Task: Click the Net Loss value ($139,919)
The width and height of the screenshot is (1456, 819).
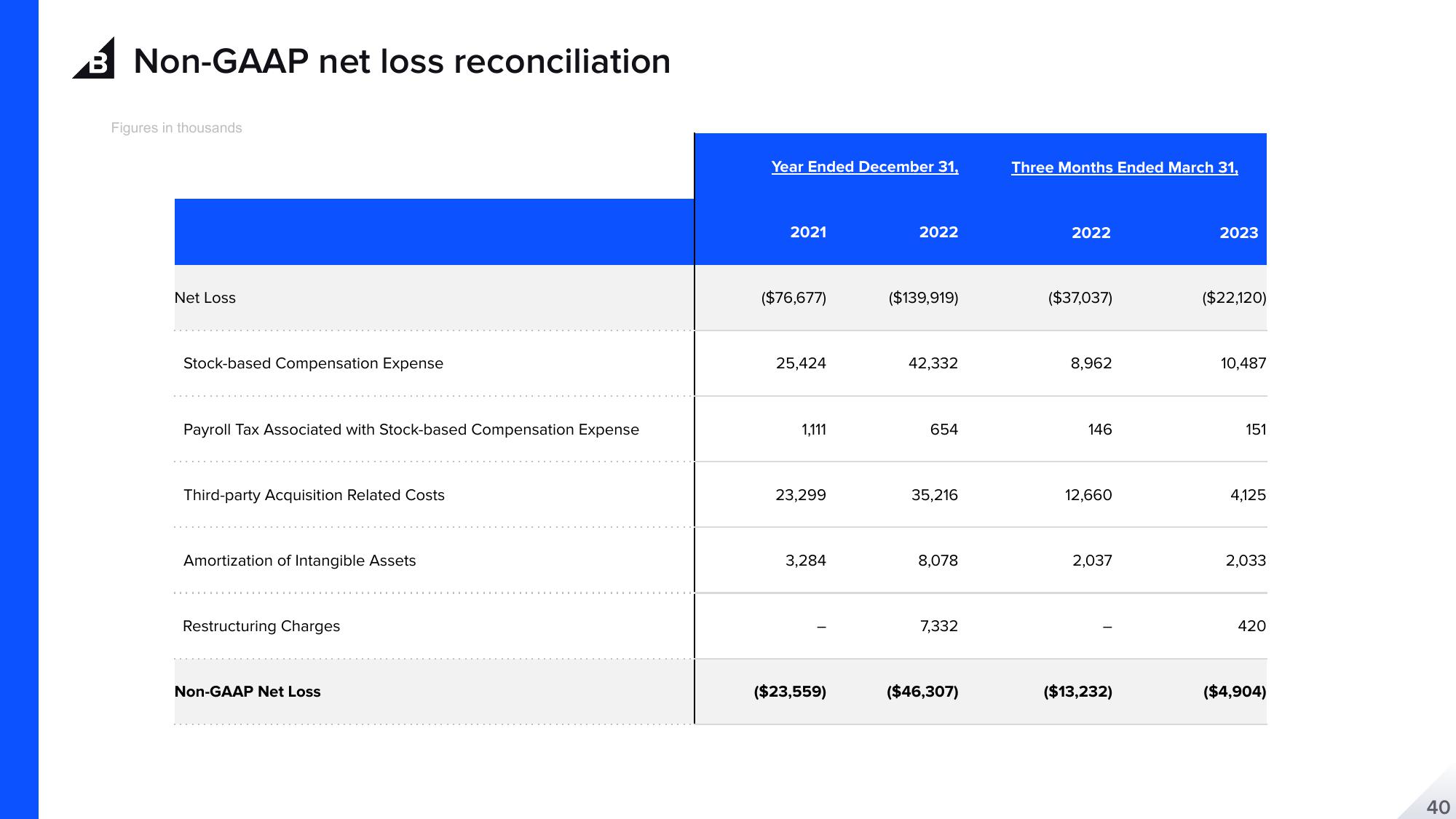Action: pos(923,298)
